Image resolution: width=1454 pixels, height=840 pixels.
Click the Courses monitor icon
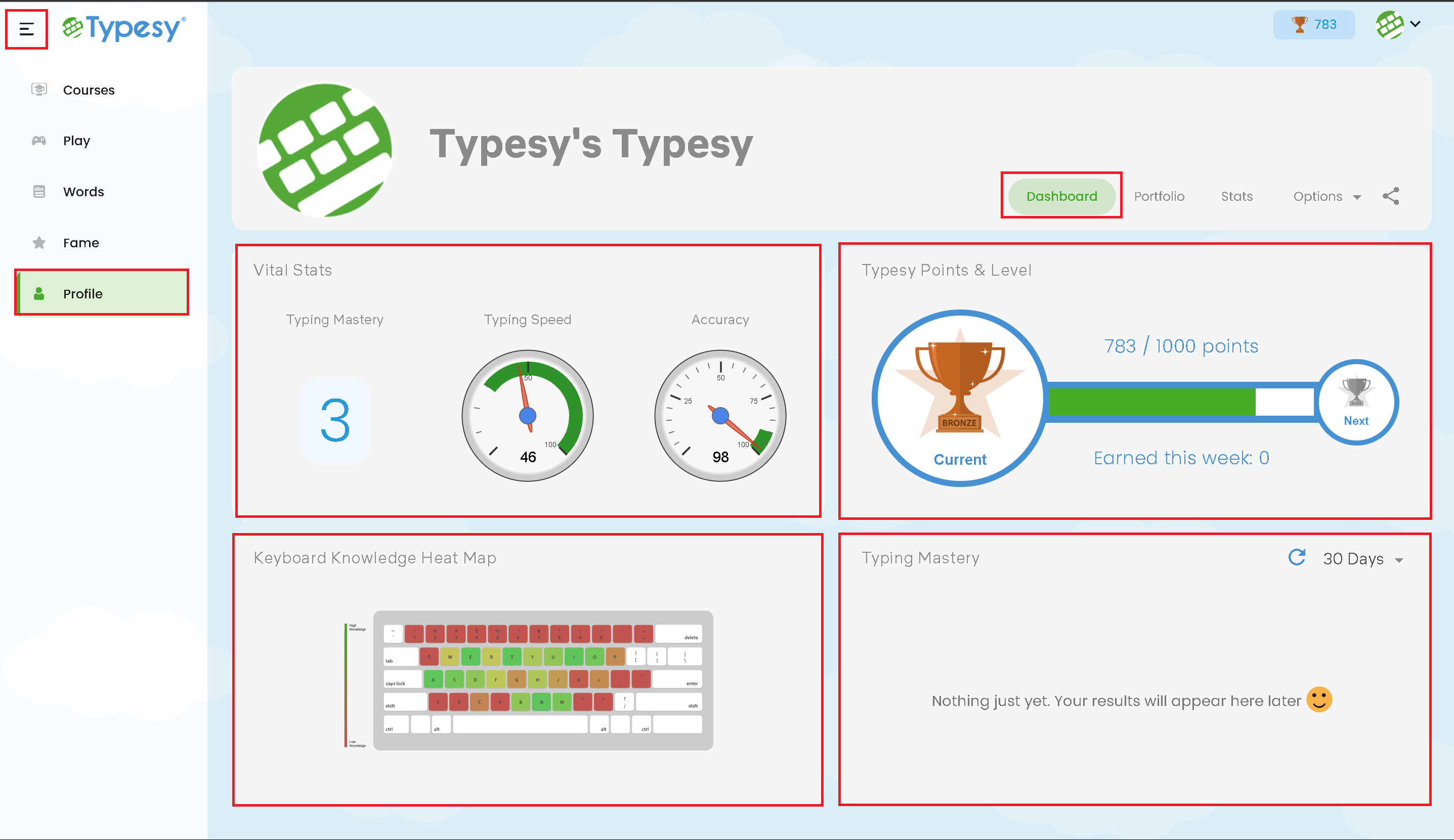(x=39, y=90)
